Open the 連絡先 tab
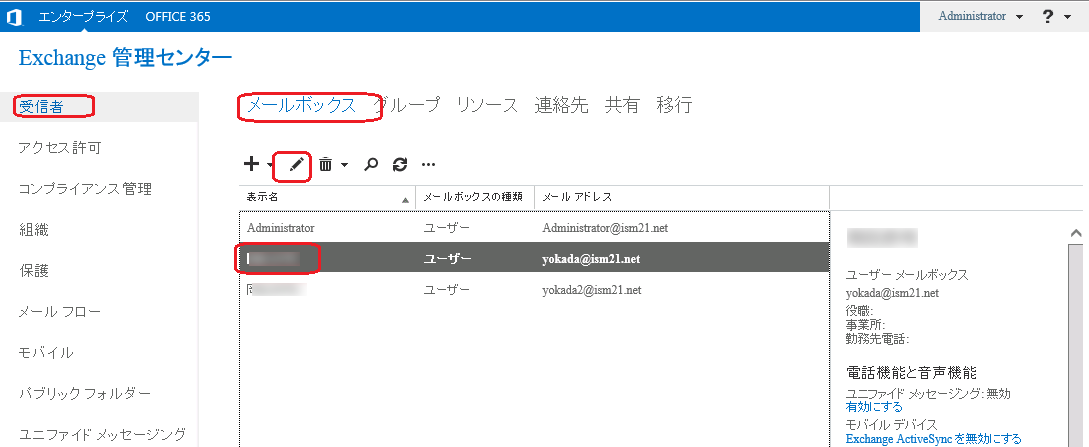This screenshot has height=447, width=1089. [x=561, y=105]
